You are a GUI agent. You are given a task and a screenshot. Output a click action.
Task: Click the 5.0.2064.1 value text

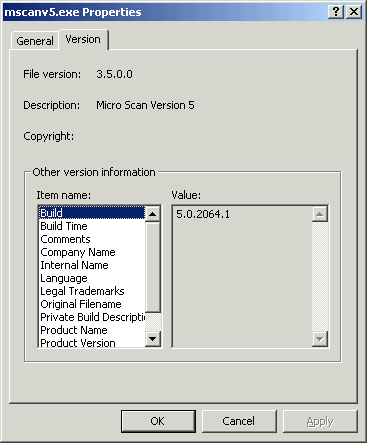coord(203,214)
